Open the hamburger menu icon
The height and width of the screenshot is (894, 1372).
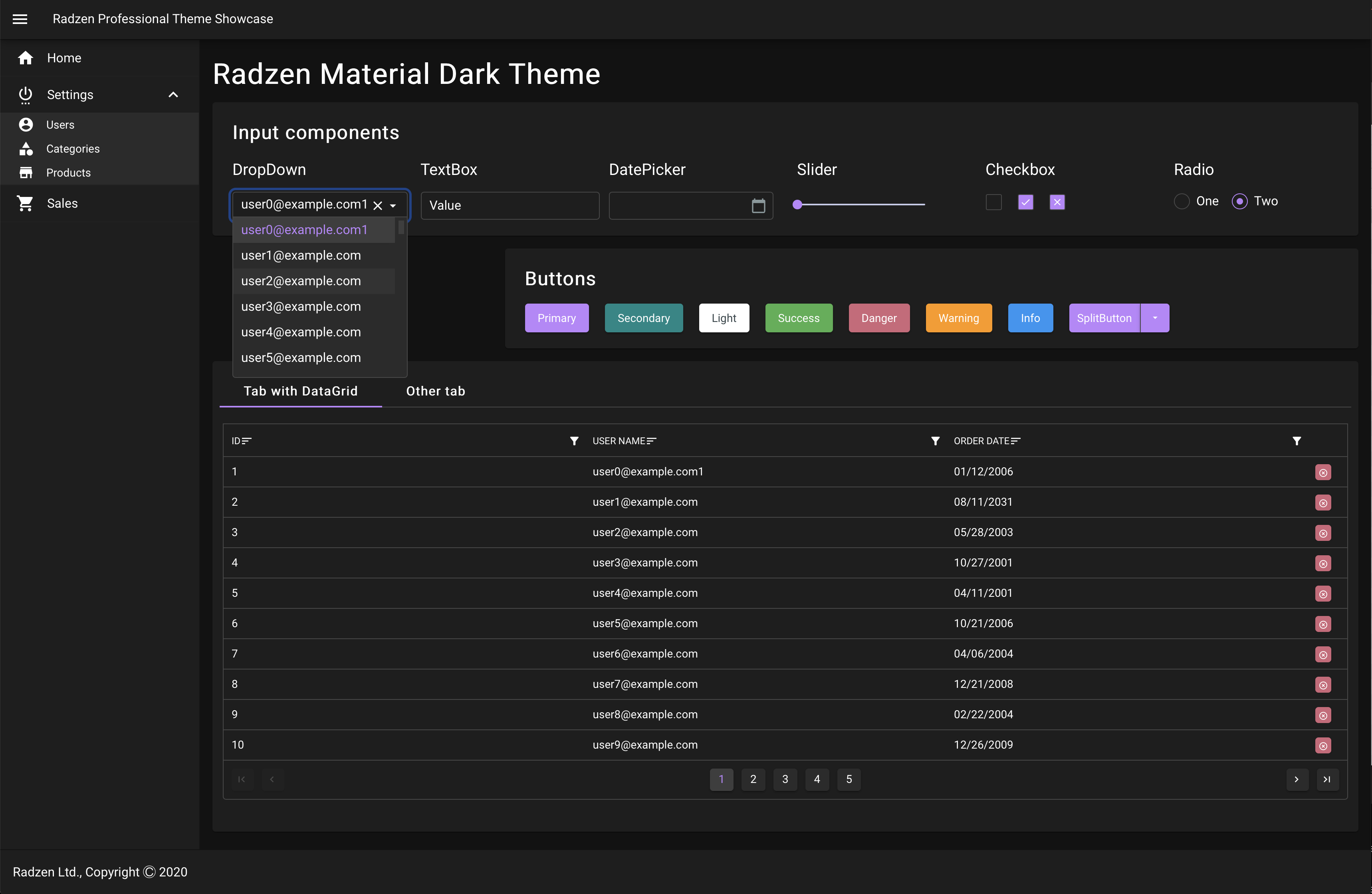pos(20,19)
